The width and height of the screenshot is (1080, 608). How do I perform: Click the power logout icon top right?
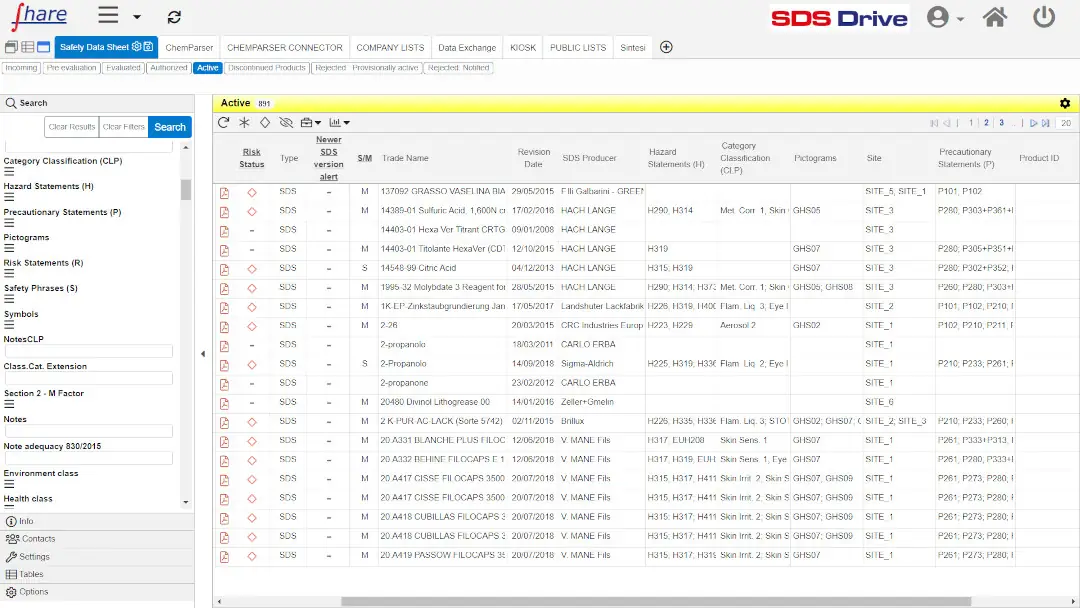(1044, 16)
